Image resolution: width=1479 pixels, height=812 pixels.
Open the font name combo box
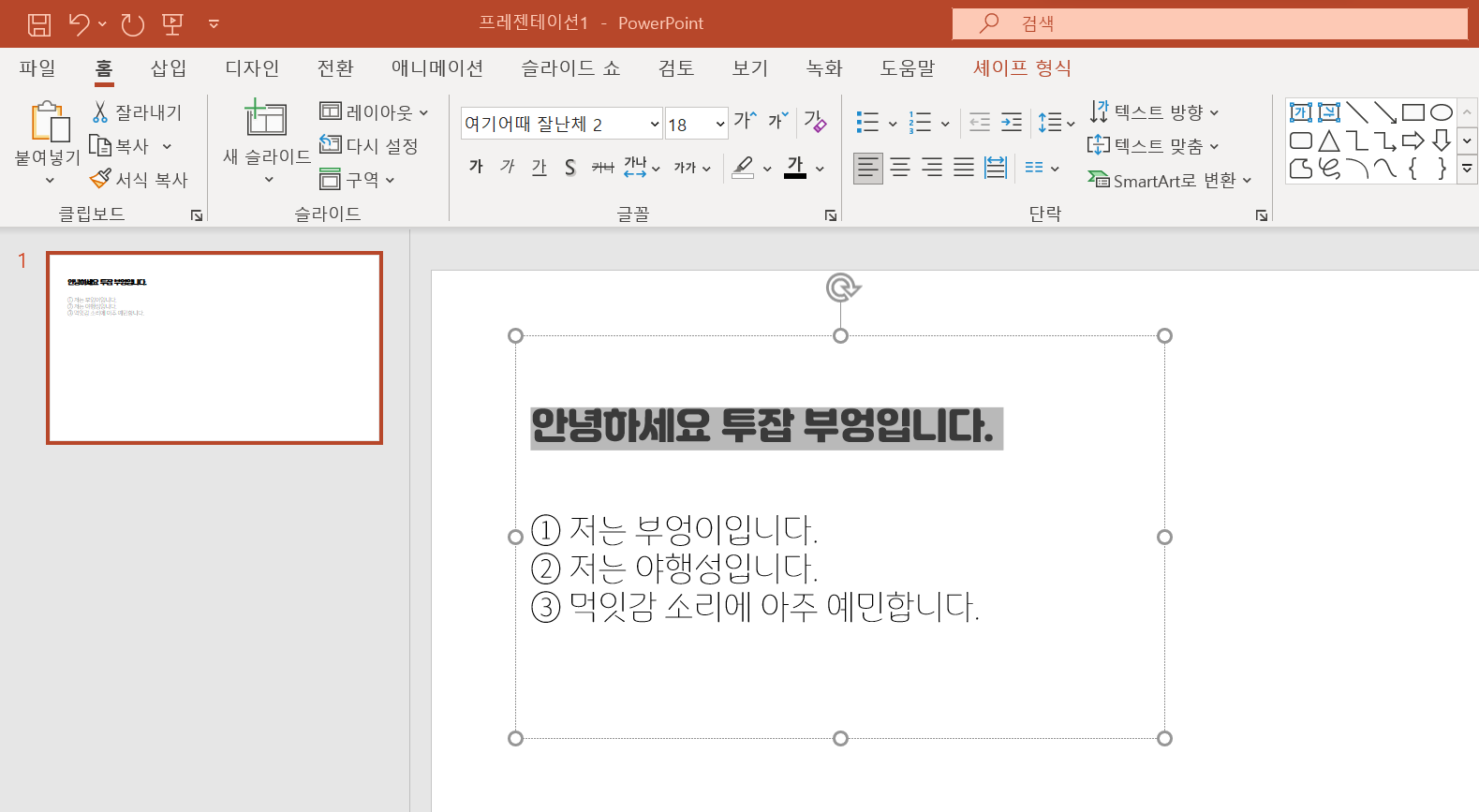coord(561,124)
